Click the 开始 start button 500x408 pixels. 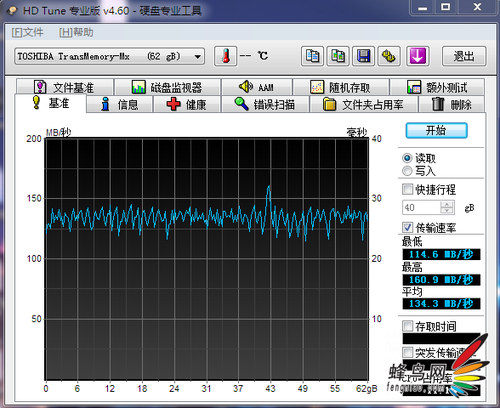click(436, 130)
